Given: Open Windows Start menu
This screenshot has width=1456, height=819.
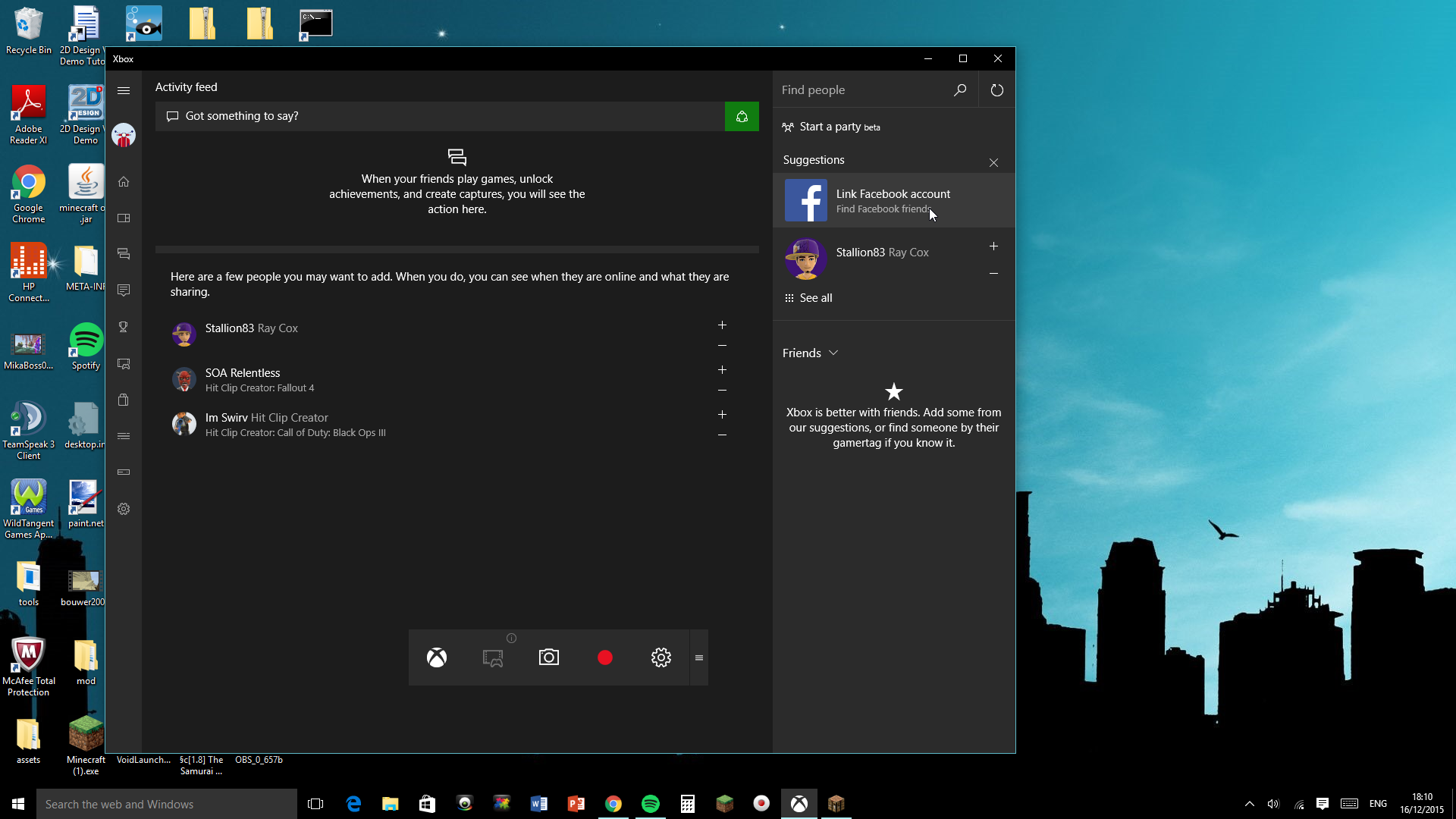Looking at the screenshot, I should 18,804.
